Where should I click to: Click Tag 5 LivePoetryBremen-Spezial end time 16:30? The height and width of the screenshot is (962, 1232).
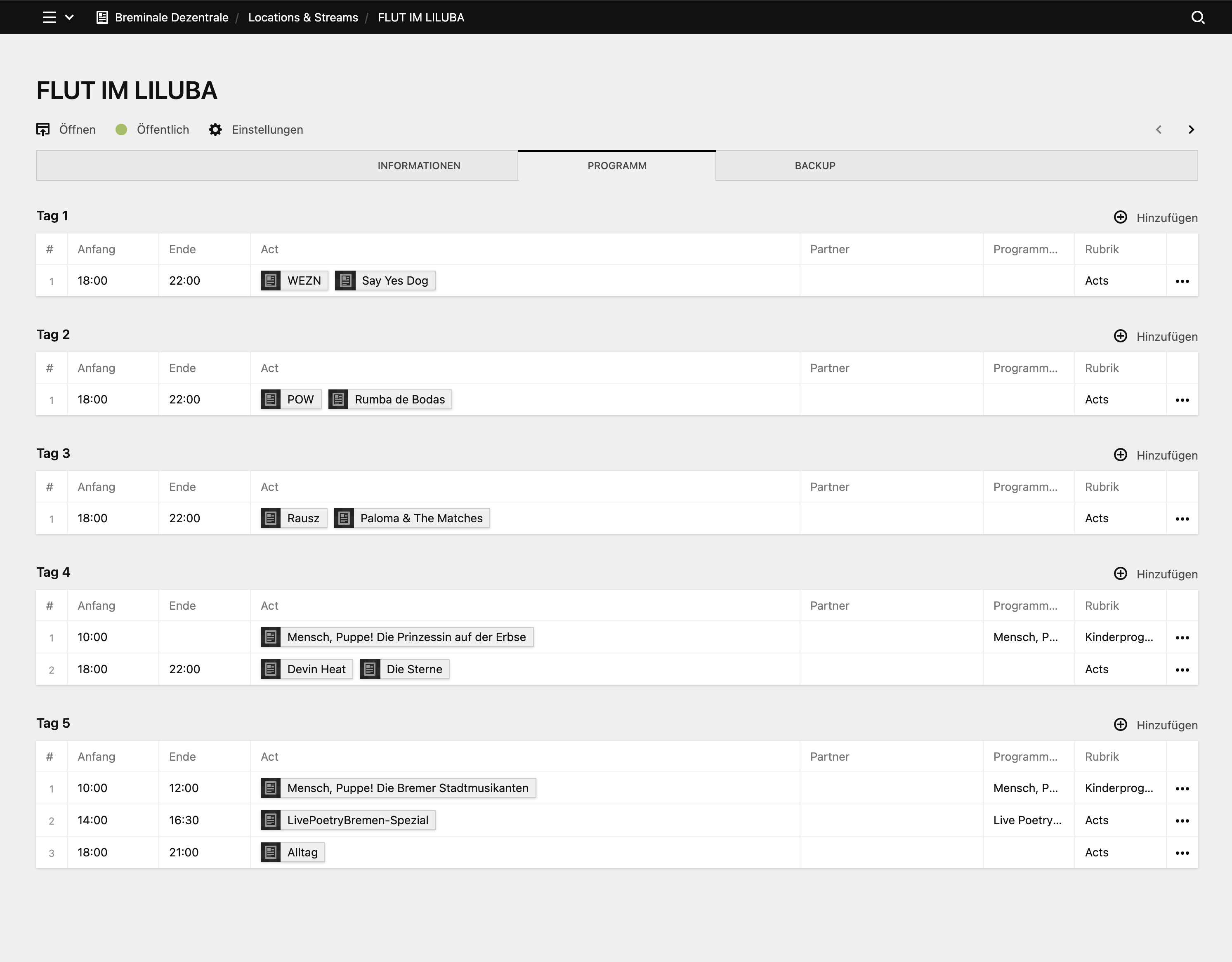point(184,821)
